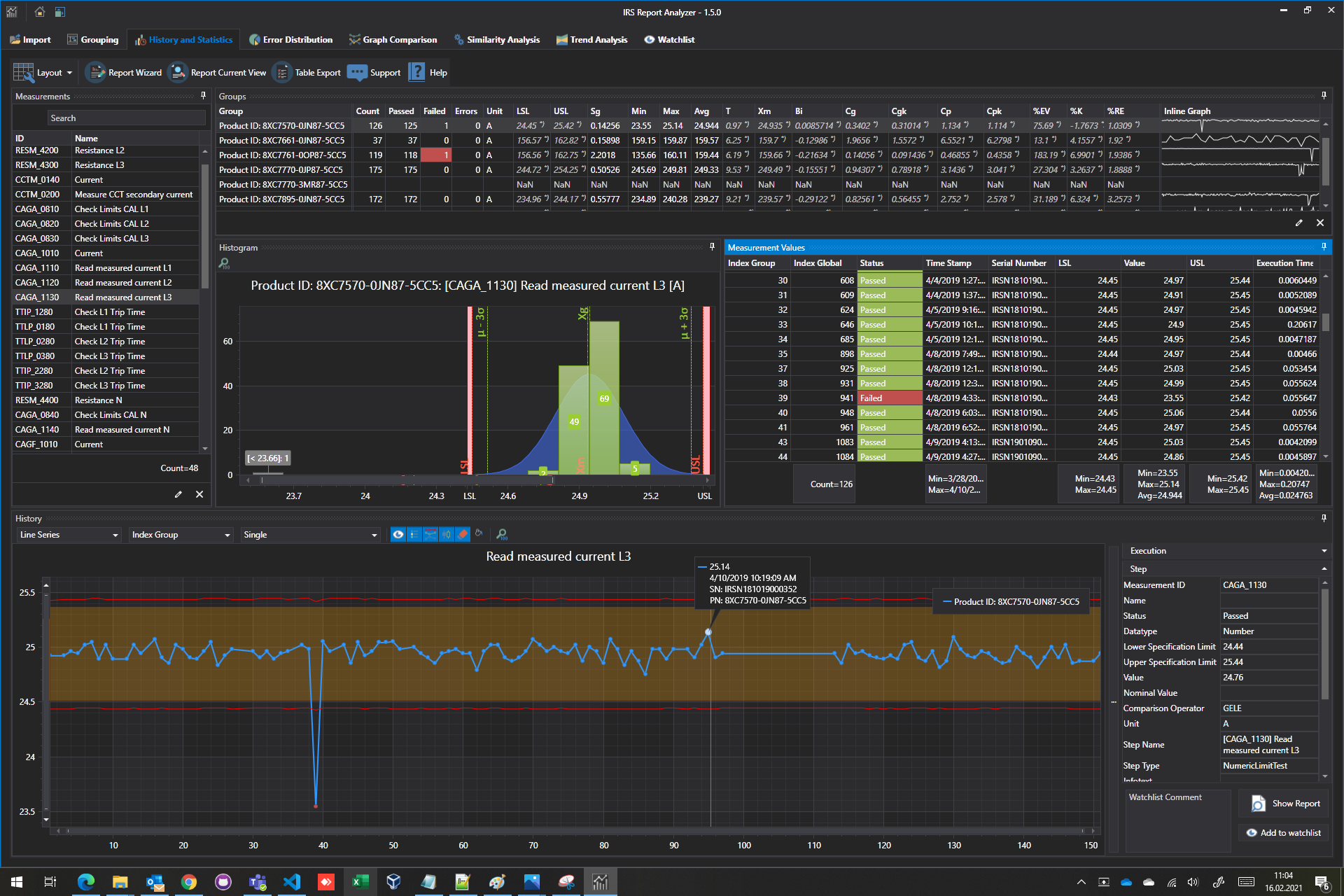Toggle the legend list button in History toolbar

[414, 534]
